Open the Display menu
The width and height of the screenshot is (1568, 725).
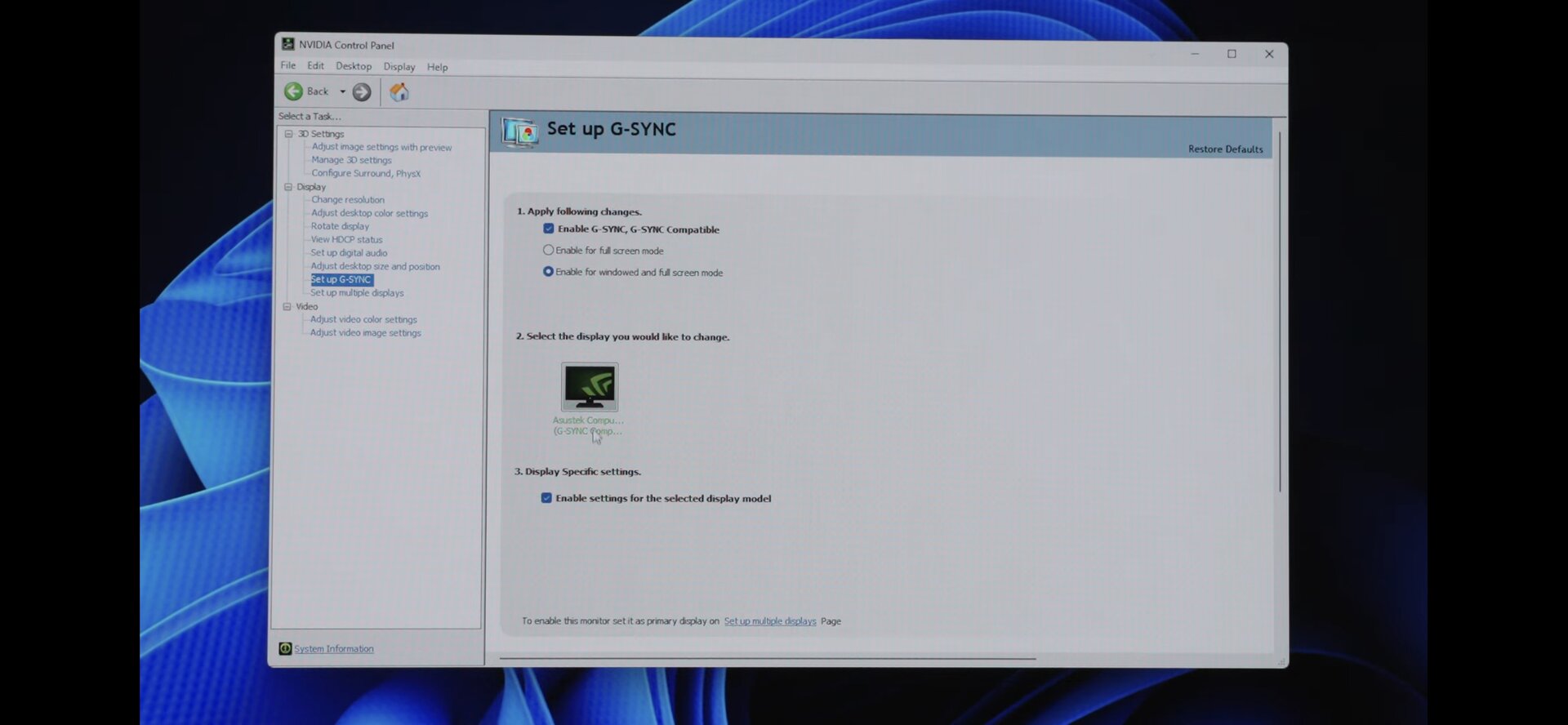coord(399,67)
